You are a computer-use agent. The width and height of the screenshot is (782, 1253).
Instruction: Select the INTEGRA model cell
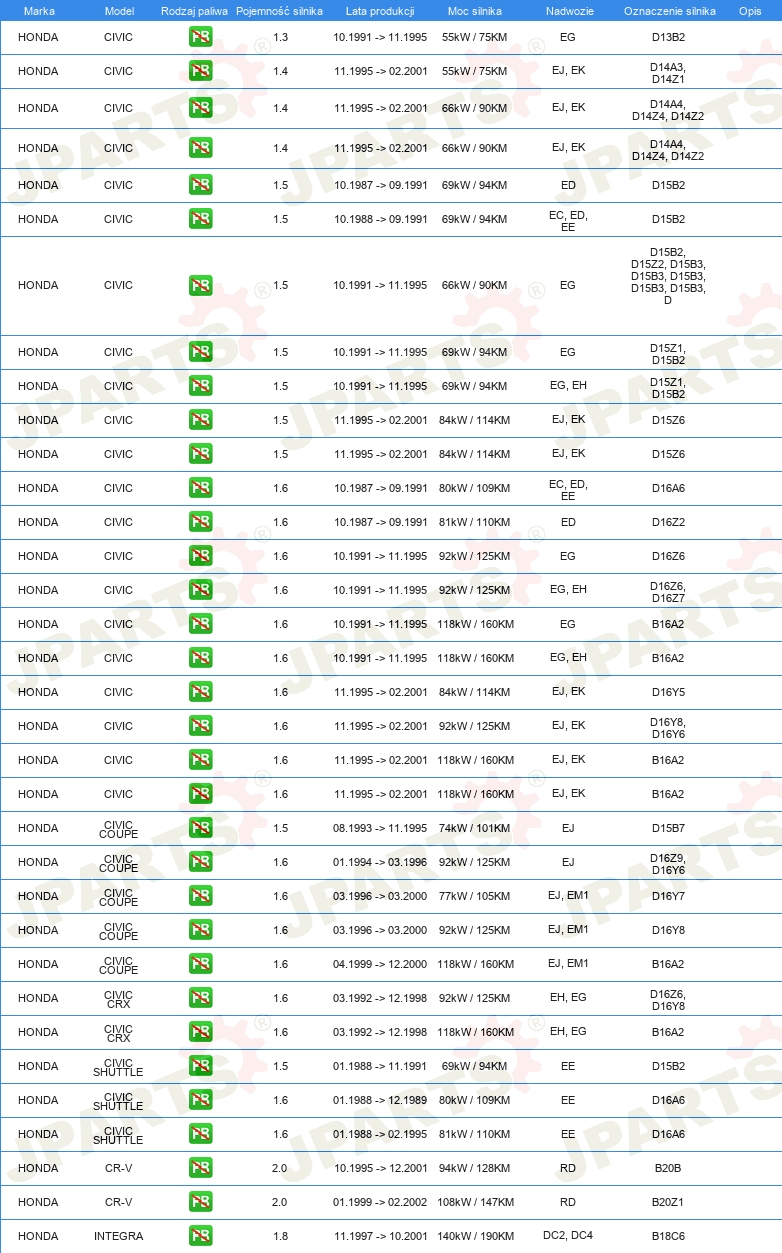(118, 1236)
